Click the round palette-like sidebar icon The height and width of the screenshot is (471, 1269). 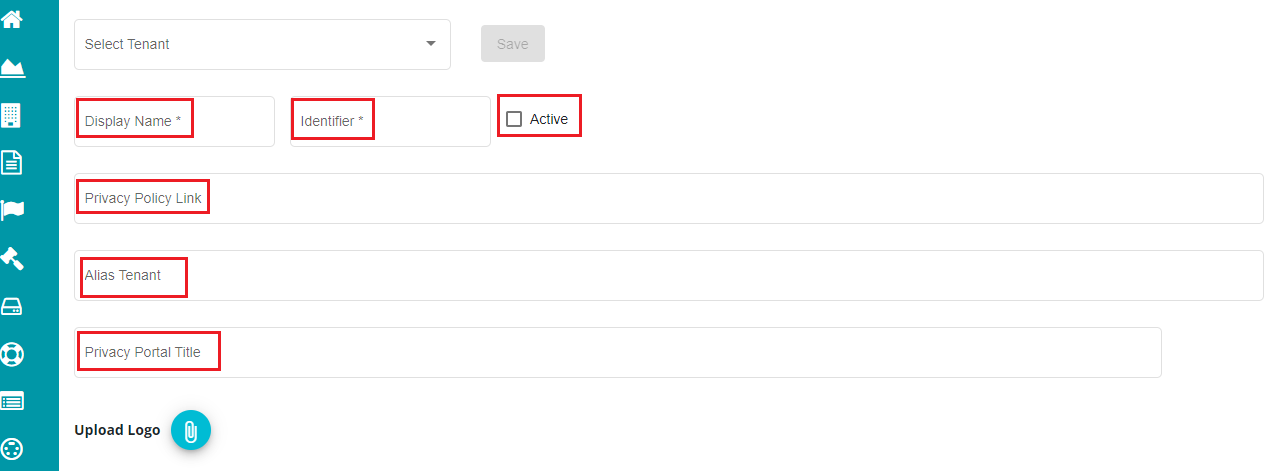tap(12, 448)
